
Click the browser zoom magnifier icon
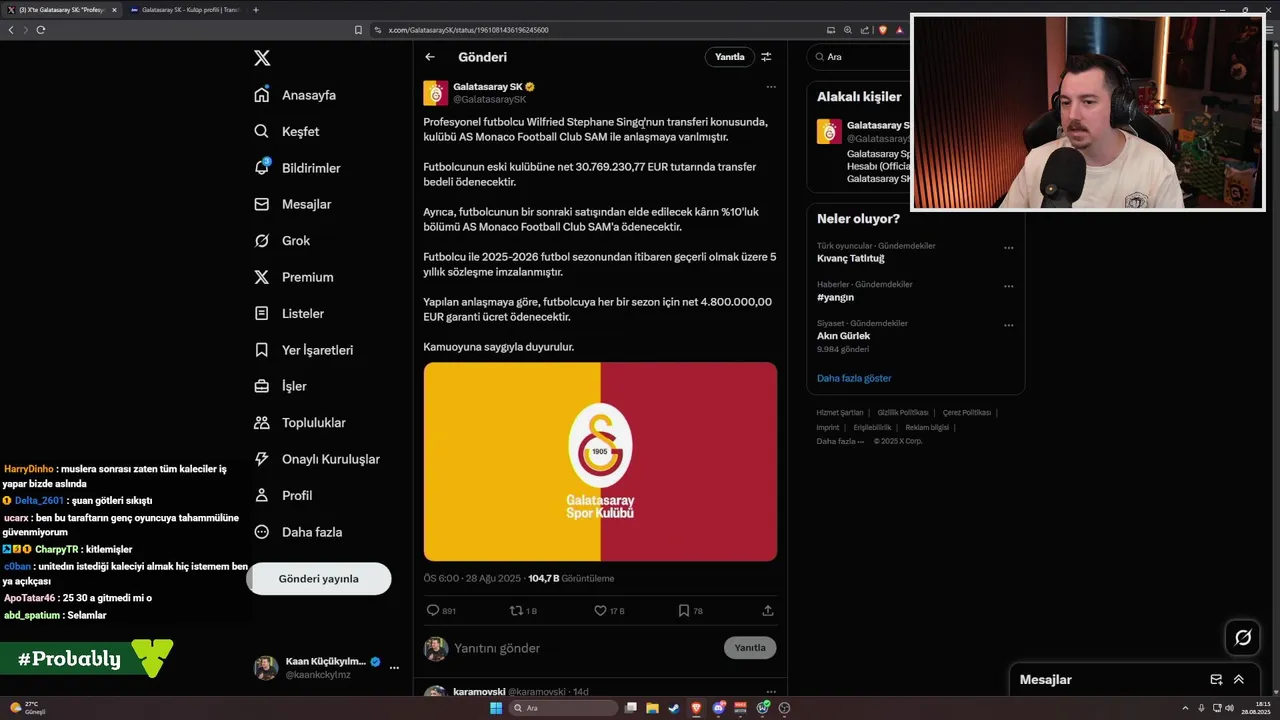click(848, 30)
